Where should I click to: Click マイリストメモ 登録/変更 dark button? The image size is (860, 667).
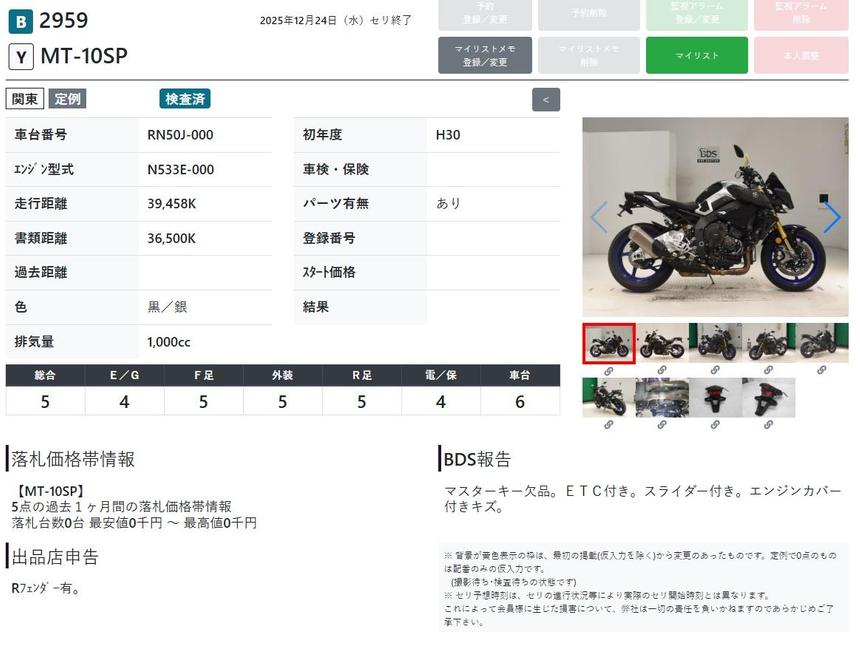485,55
